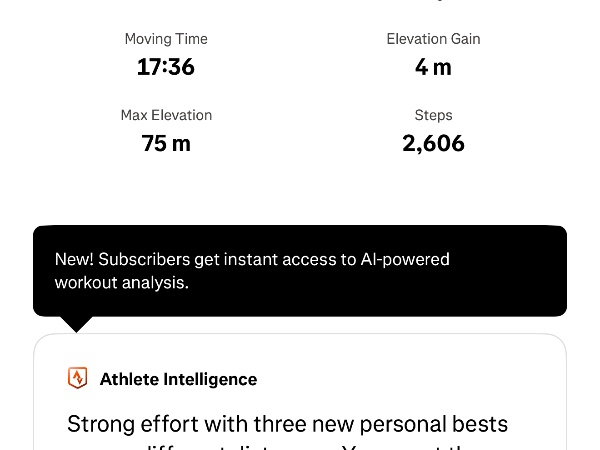Open the Athlete Intelligence heading
Screen dimensions: 600x450
[x=178, y=379]
